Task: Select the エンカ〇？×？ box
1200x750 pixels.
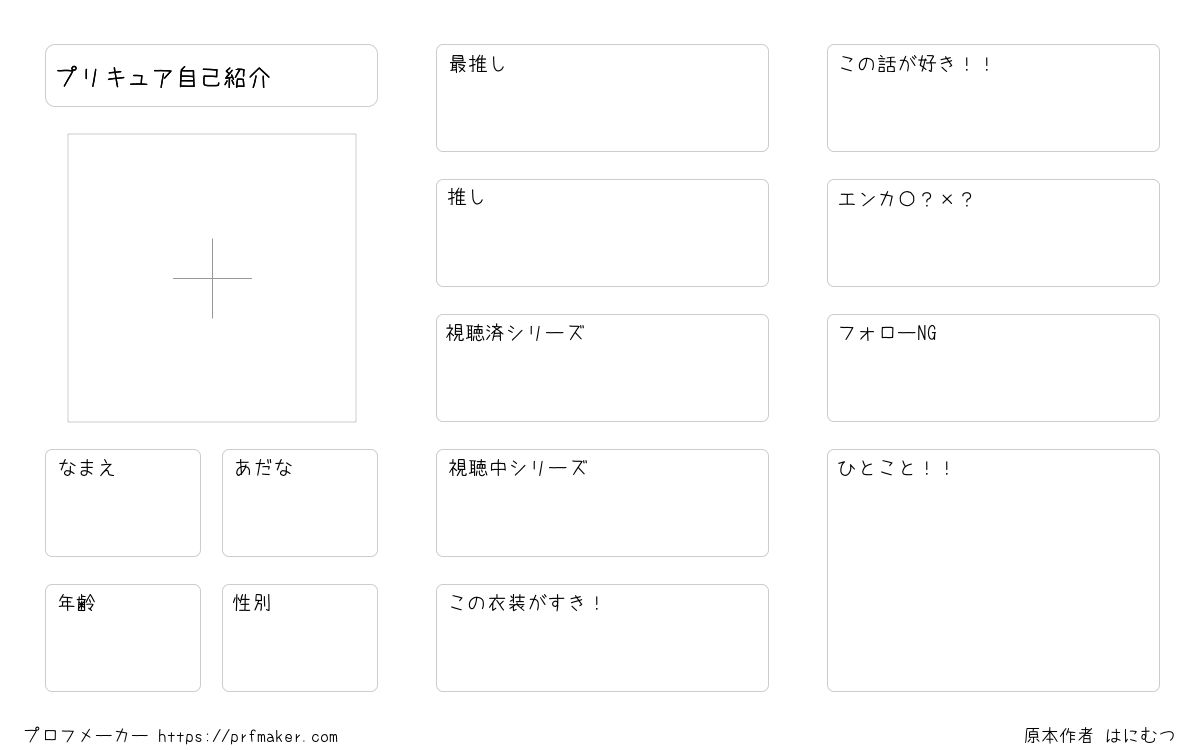Action: (993, 233)
